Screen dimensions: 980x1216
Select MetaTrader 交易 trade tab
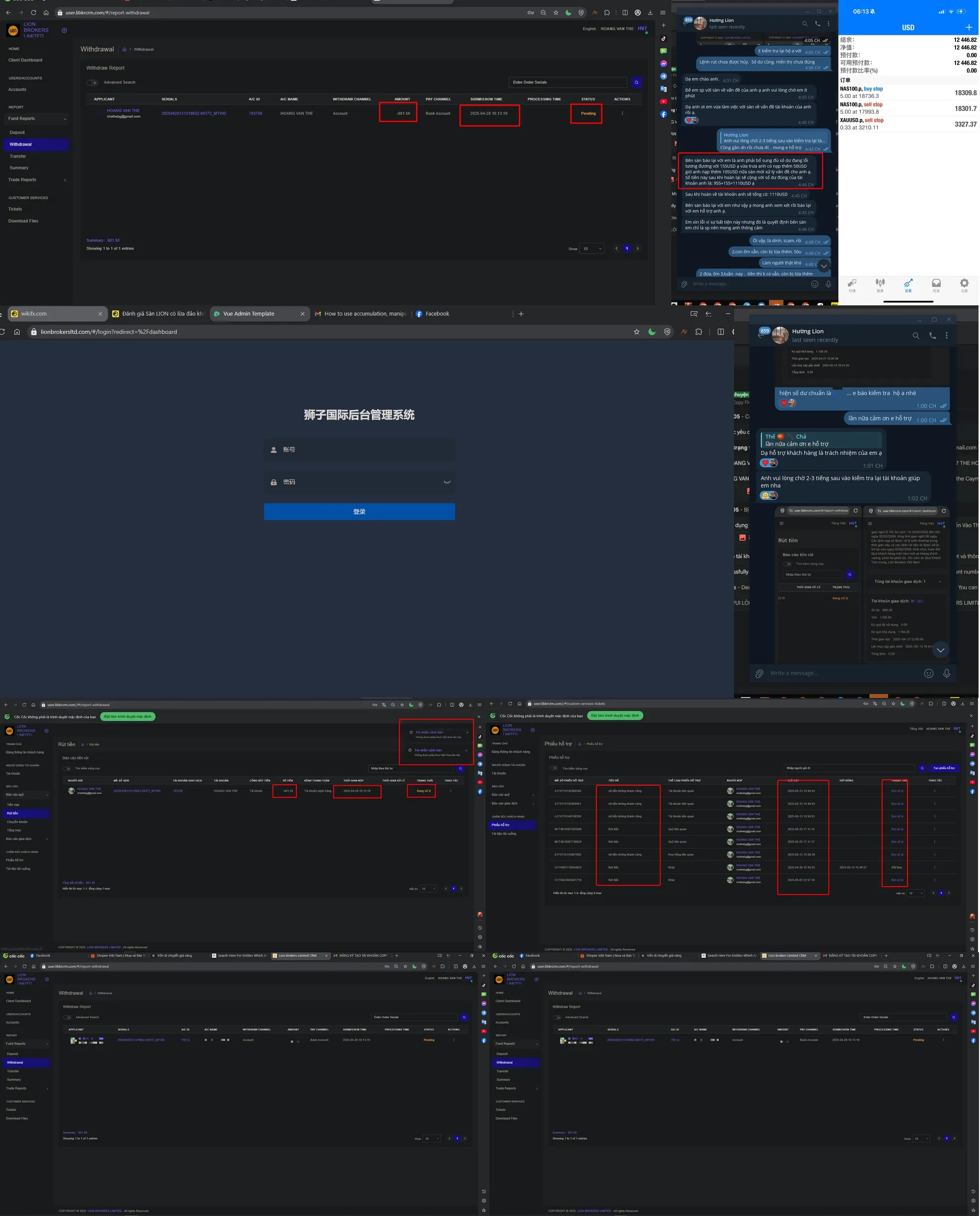(x=908, y=285)
